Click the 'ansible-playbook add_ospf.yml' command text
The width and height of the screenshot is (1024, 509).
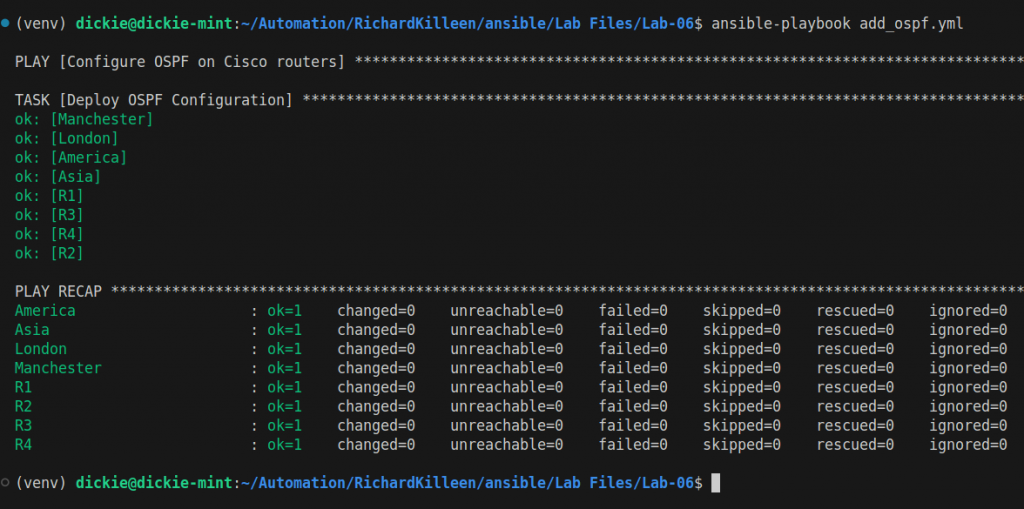pyautogui.click(x=837, y=23)
